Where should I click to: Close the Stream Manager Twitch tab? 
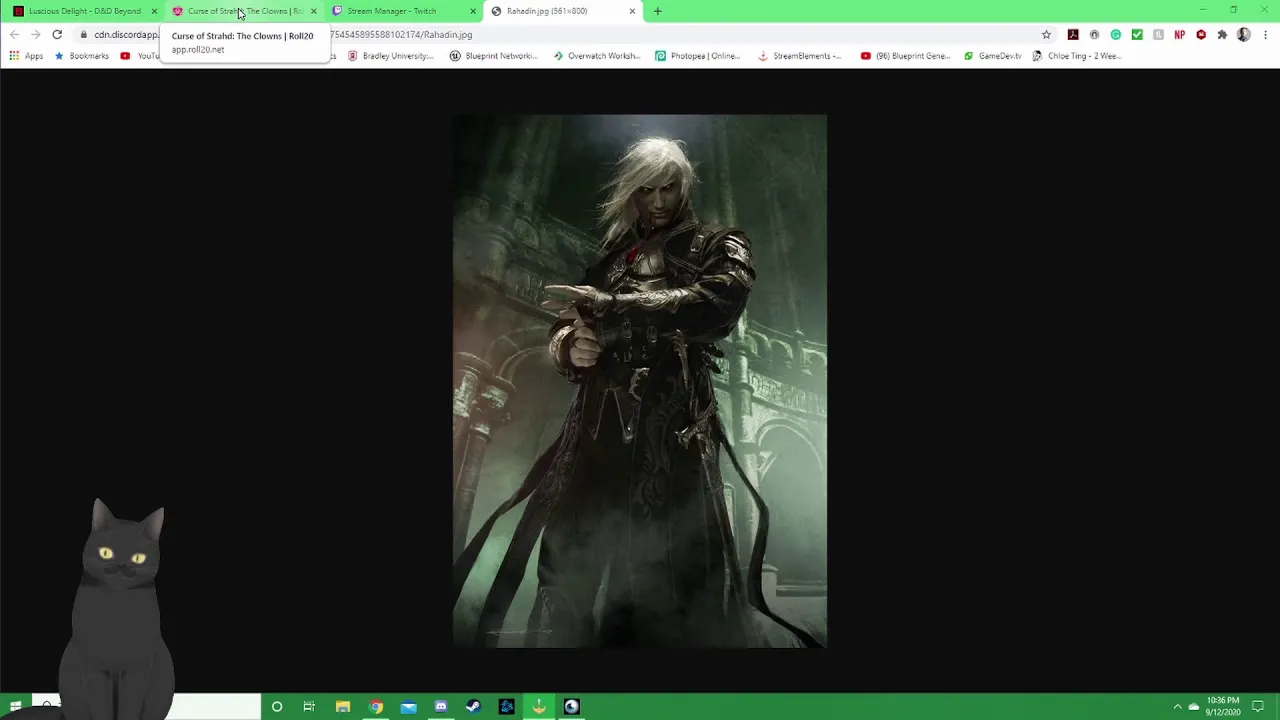click(473, 11)
